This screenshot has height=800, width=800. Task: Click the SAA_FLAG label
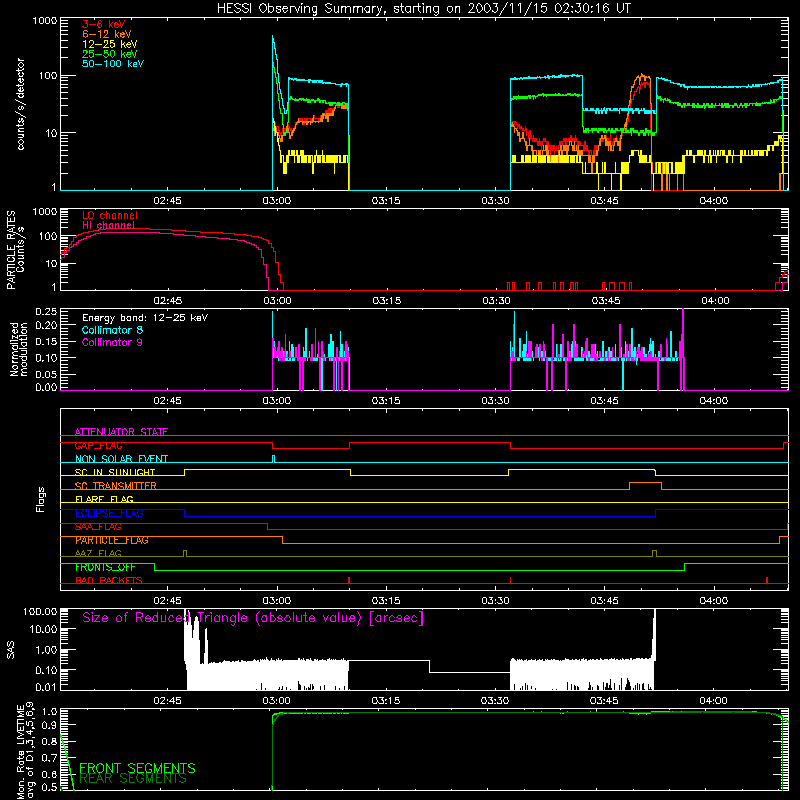pyautogui.click(x=98, y=527)
